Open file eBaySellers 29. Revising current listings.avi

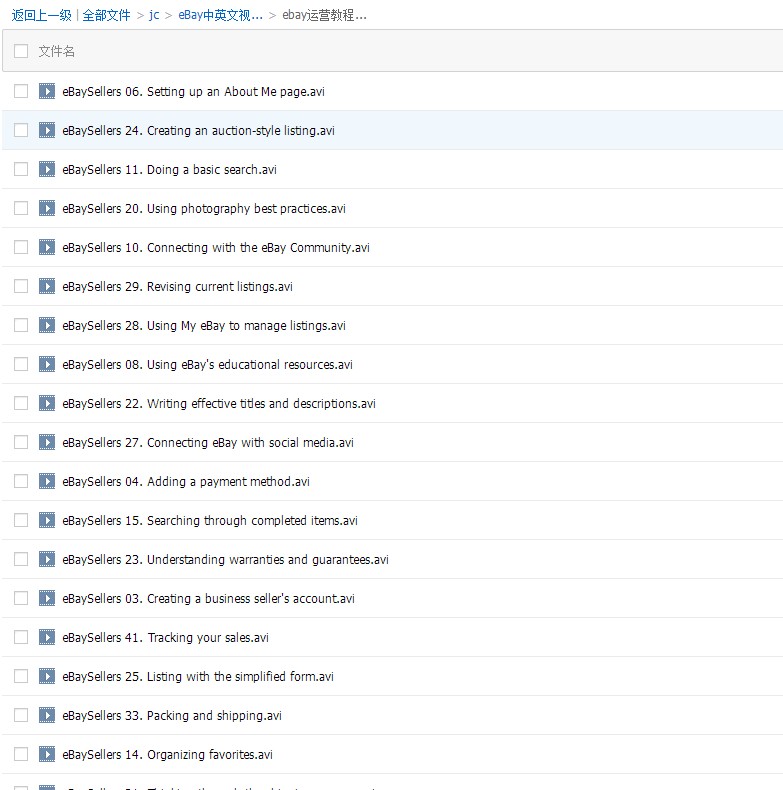pyautogui.click(x=177, y=287)
